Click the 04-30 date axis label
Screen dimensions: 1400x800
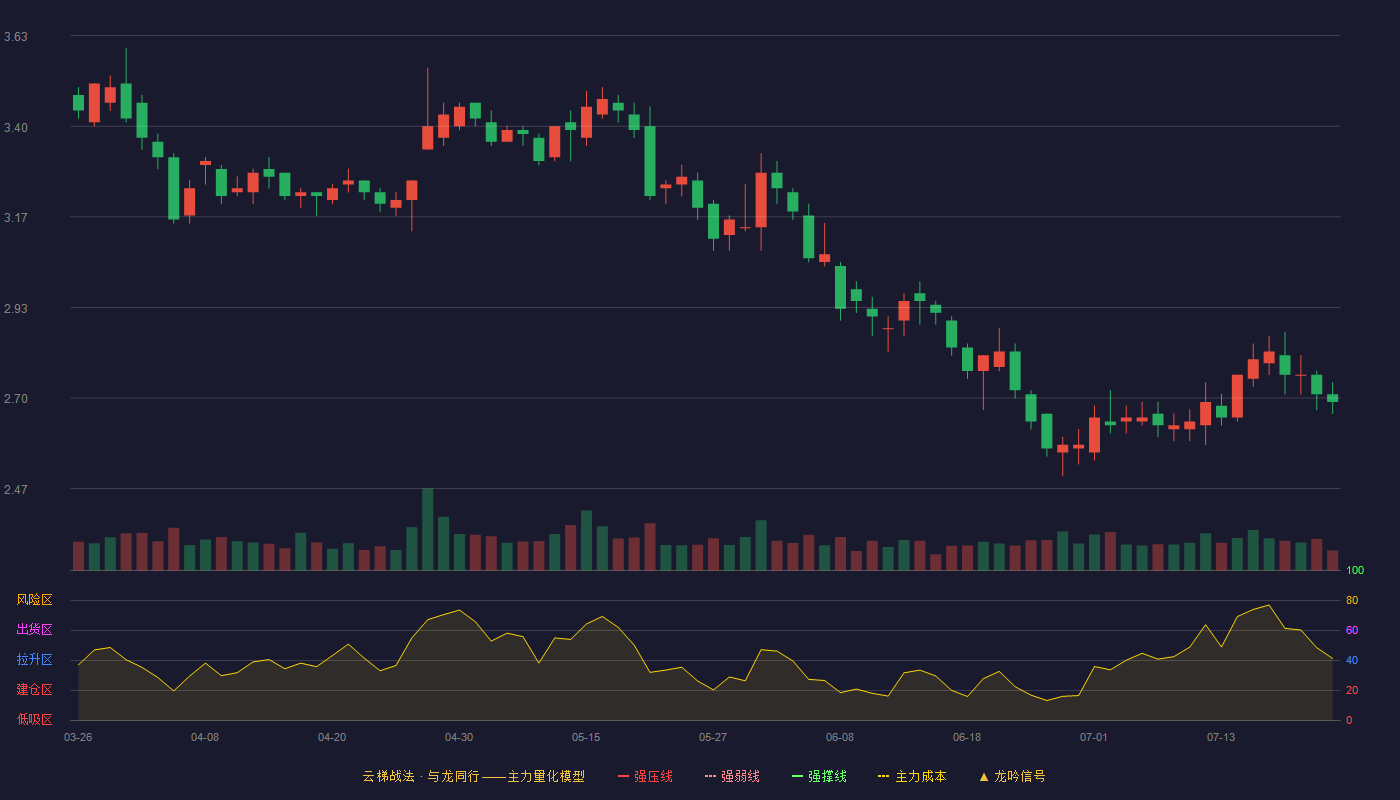coord(459,737)
